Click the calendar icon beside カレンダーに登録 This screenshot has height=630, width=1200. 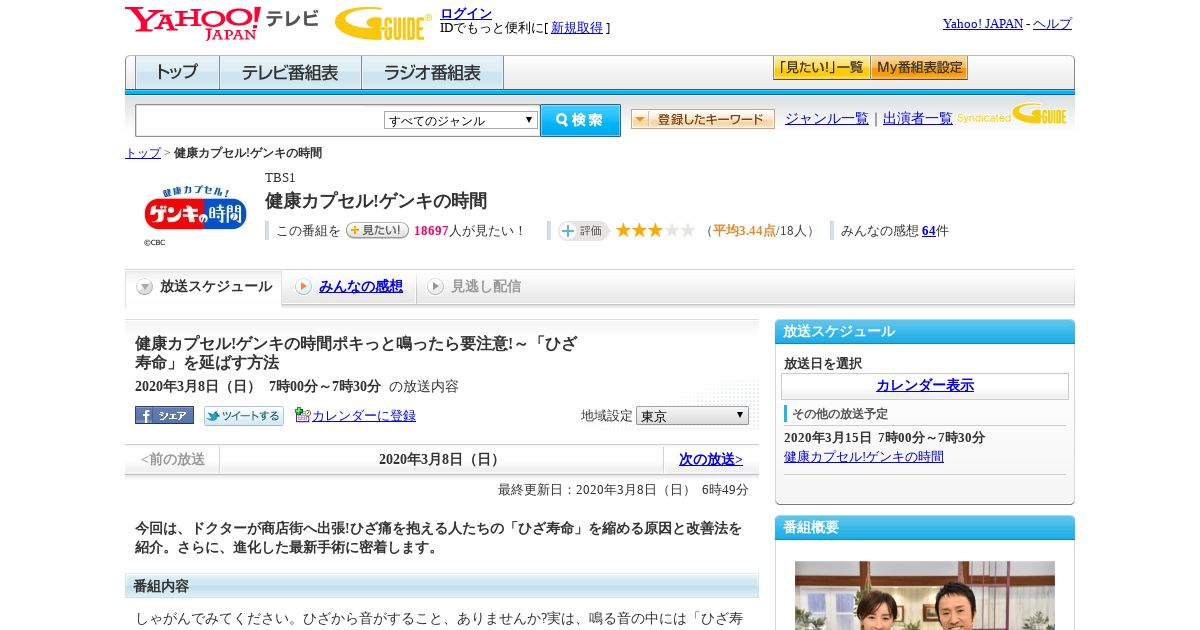[x=302, y=415]
